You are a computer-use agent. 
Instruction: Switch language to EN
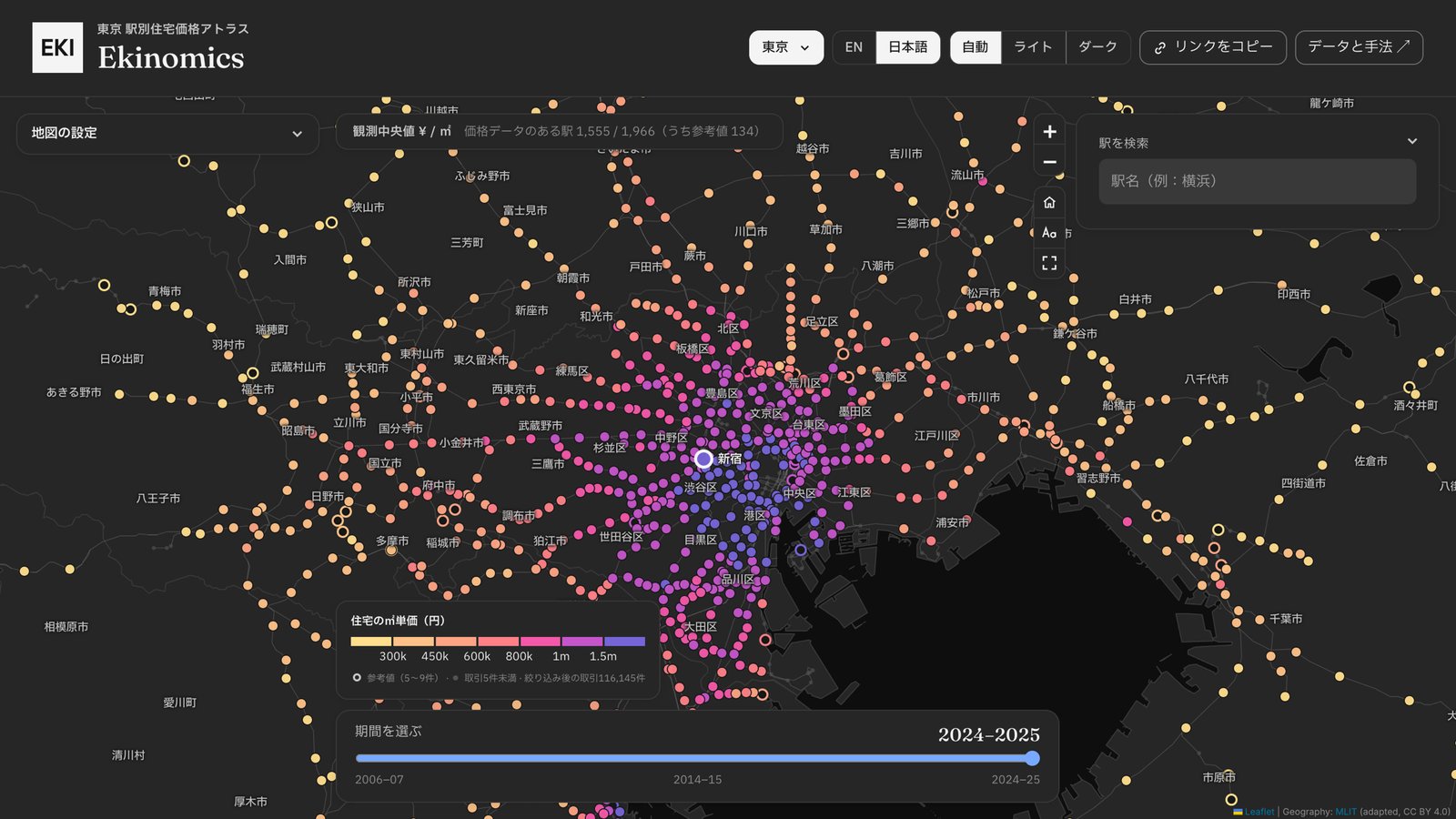click(854, 47)
